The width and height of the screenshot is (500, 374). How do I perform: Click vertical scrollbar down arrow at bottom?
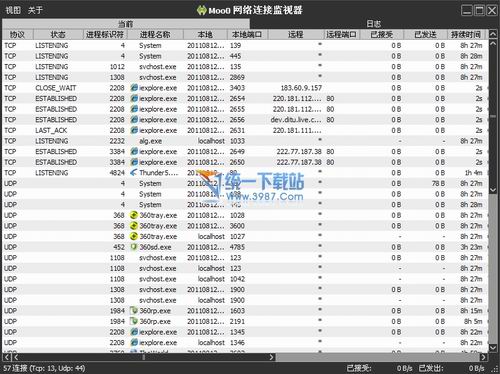click(493, 348)
